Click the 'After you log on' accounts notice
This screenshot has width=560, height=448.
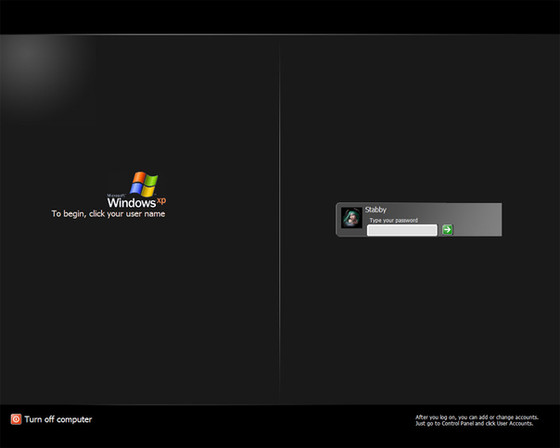pyautogui.click(x=476, y=420)
